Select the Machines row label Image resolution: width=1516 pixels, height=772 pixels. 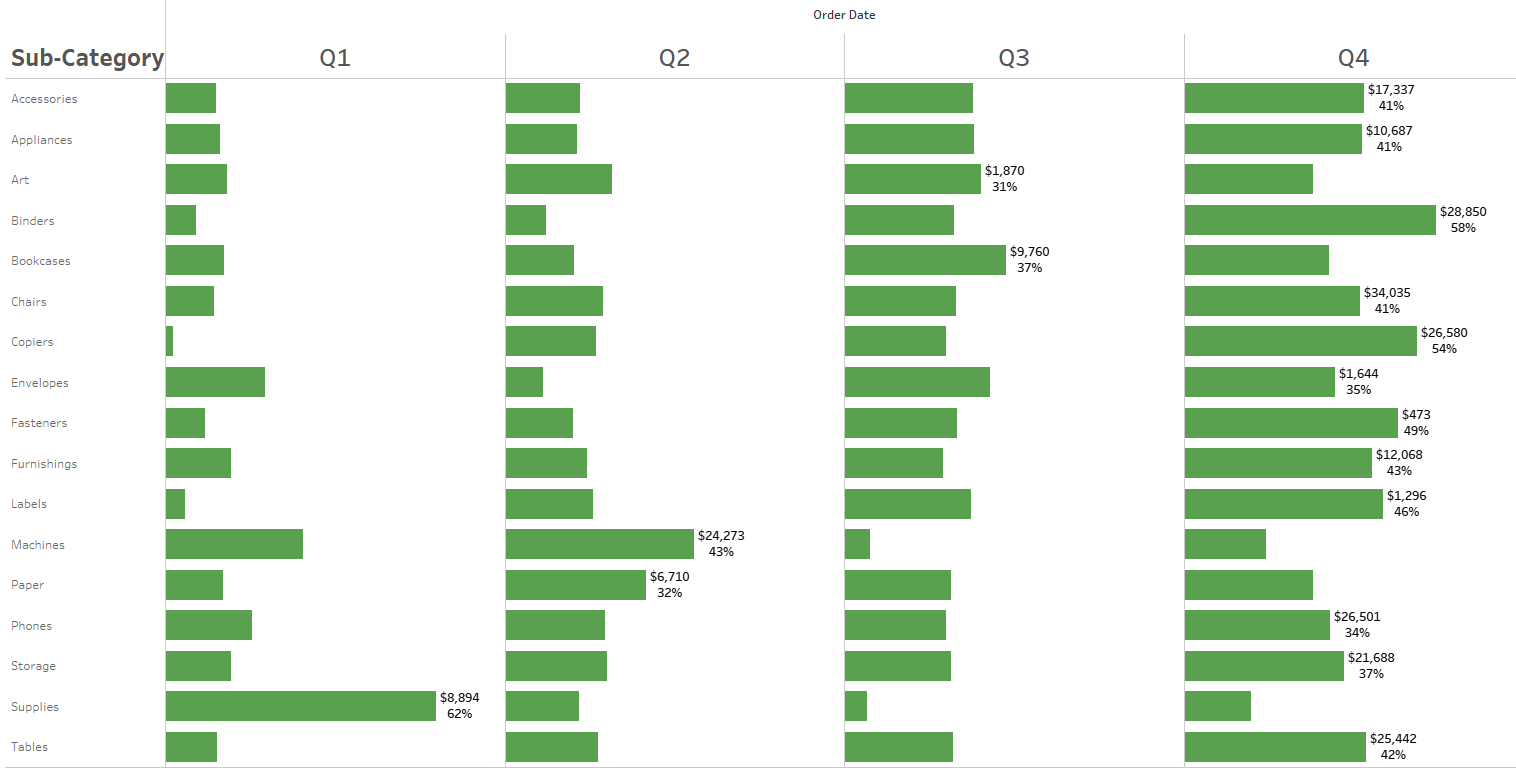[x=38, y=545]
